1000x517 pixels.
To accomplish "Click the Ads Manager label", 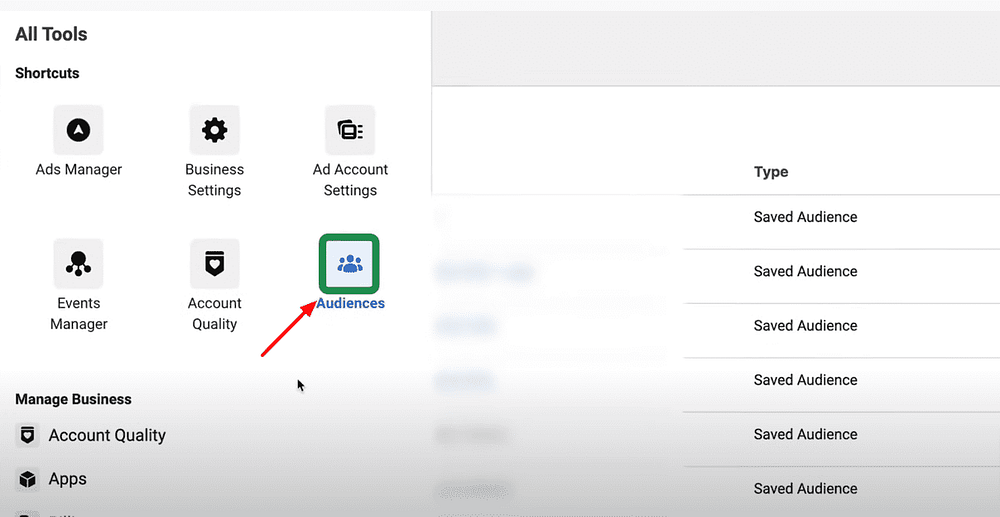I will (78, 170).
